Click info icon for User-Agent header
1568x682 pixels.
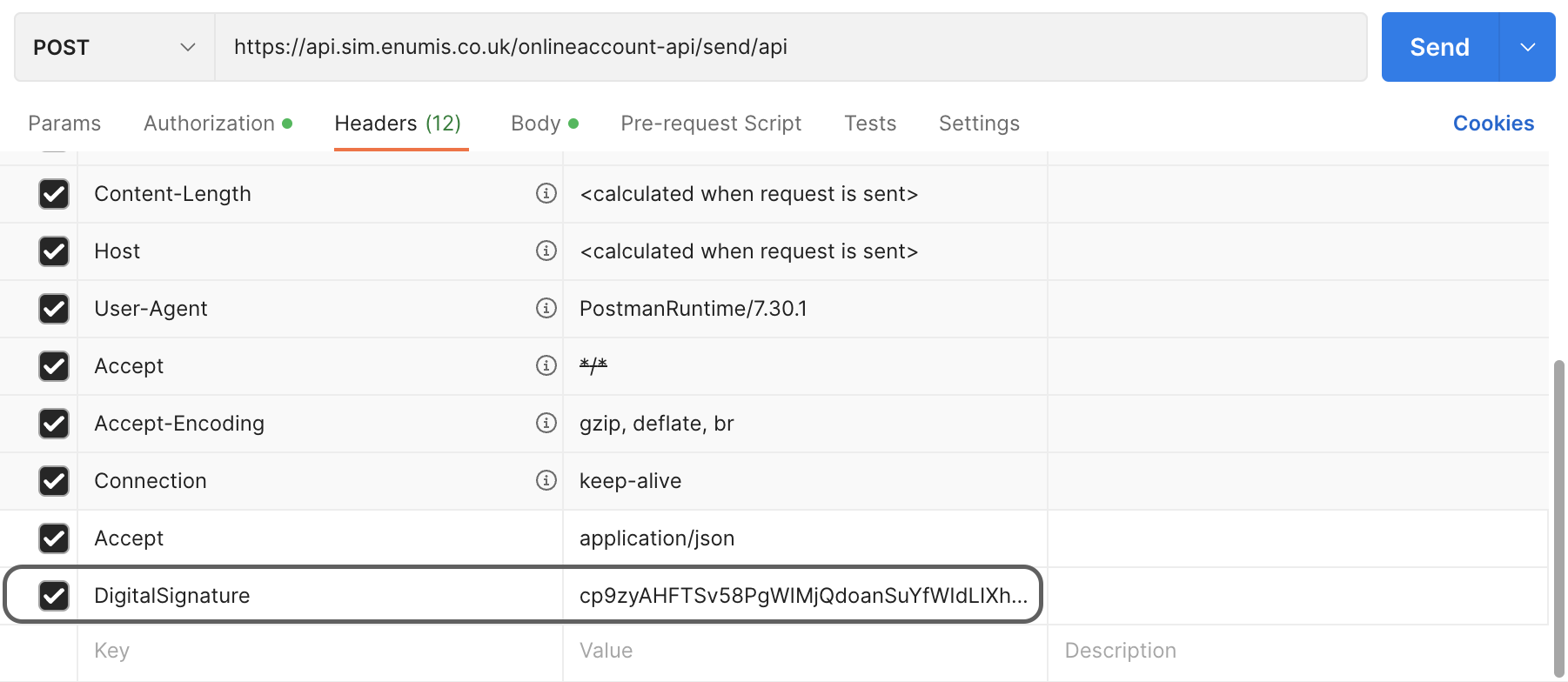(x=546, y=308)
